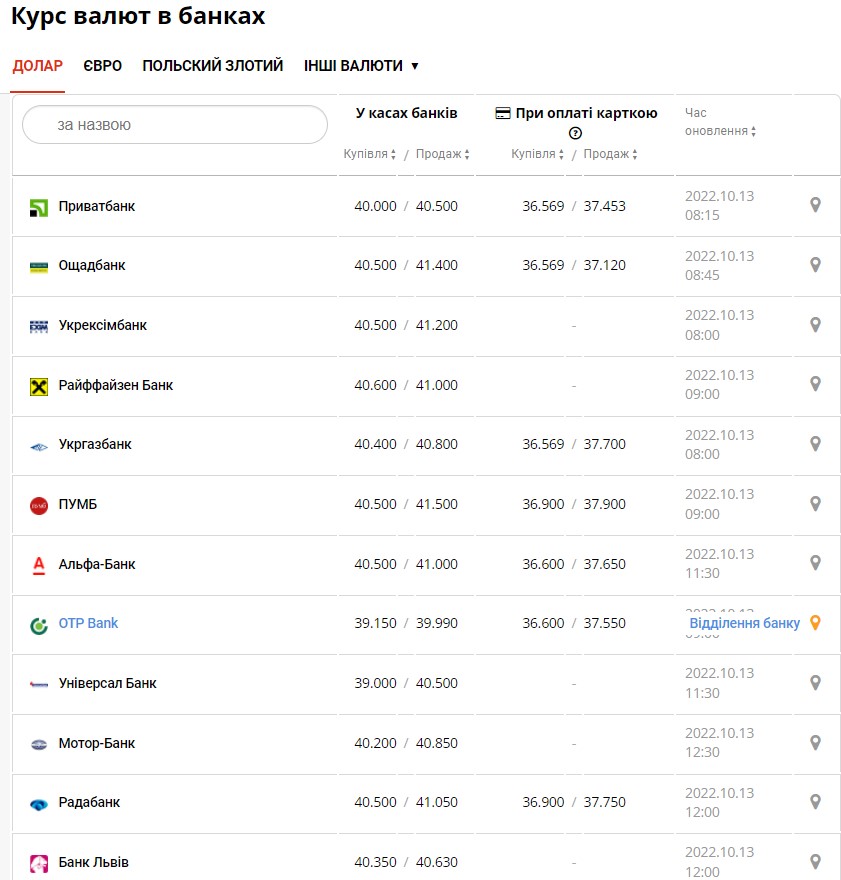Click the Відділення банку link
This screenshot has width=841, height=880.
click(744, 623)
